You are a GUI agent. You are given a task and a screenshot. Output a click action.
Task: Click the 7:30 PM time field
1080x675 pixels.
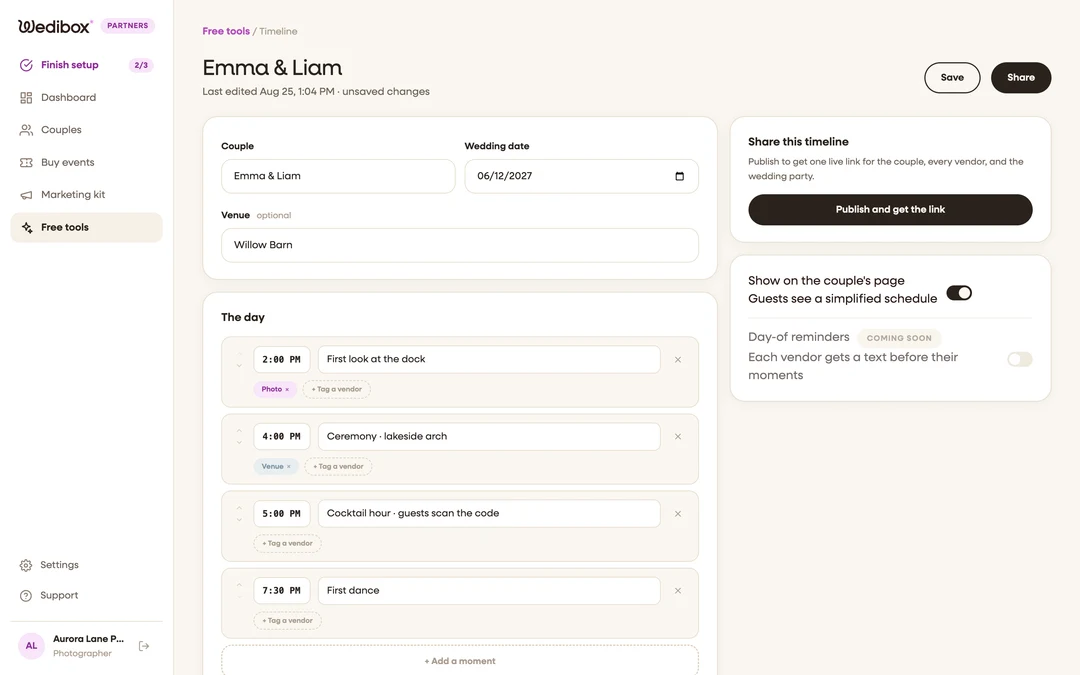(282, 591)
